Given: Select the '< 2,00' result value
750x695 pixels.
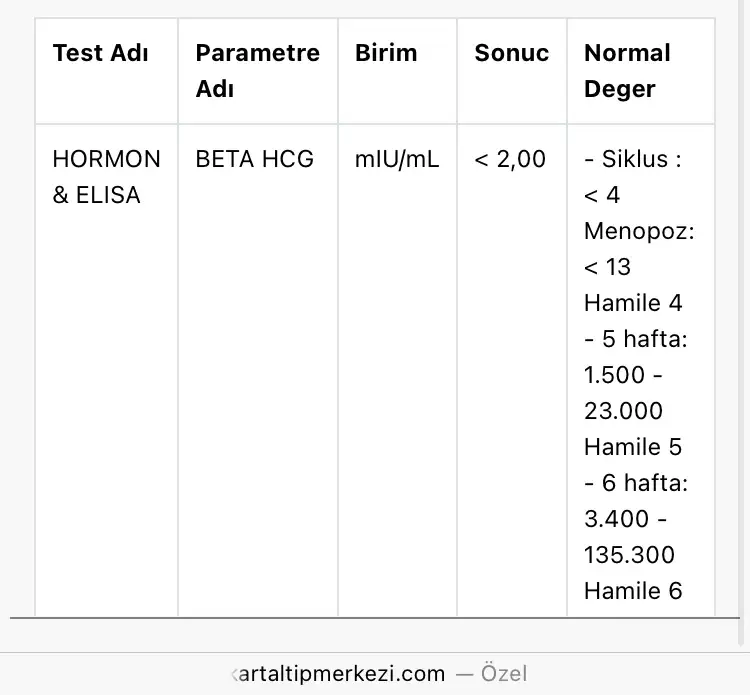Looking at the screenshot, I should (x=510, y=159).
